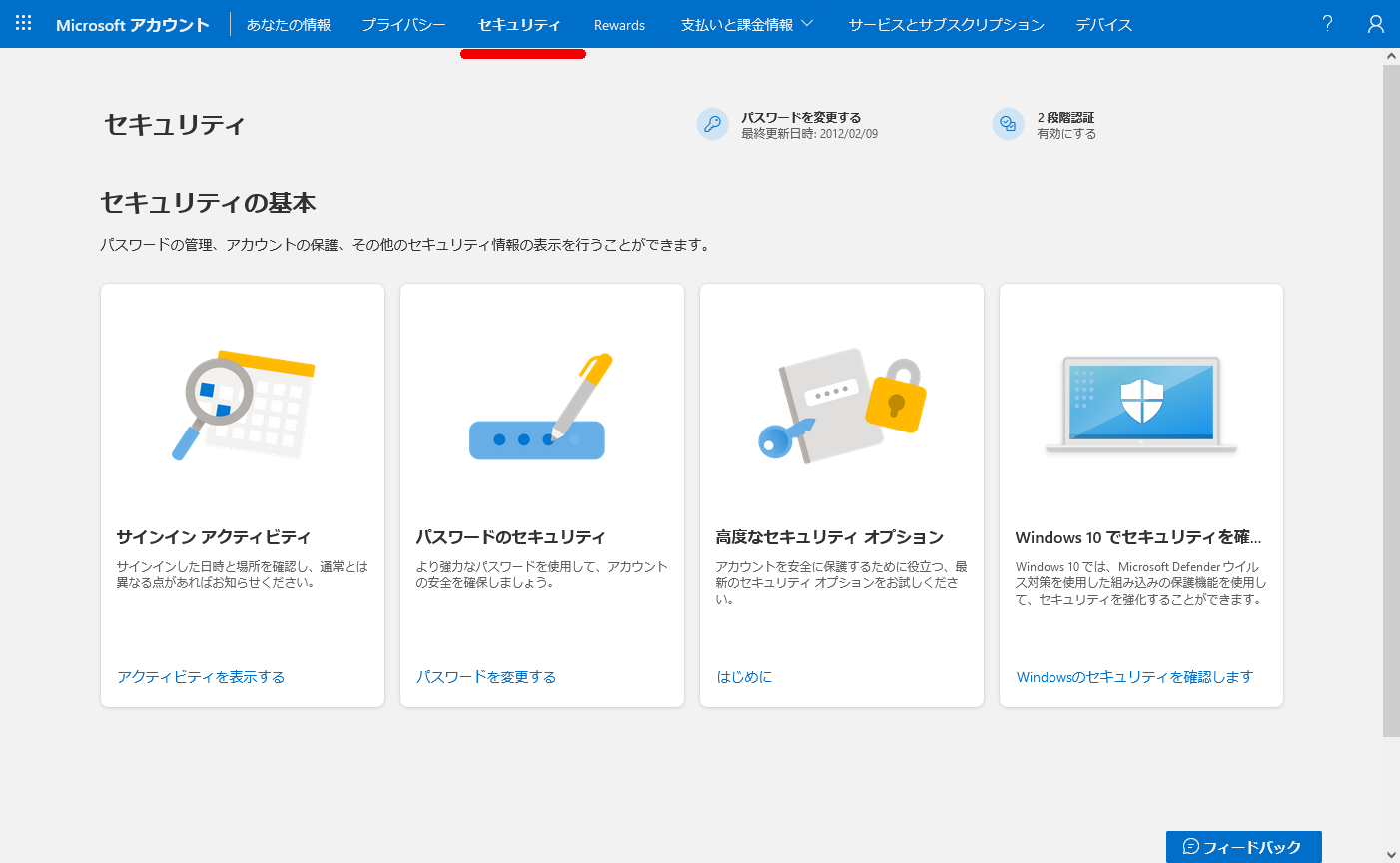Click the 有効にする text under 2段階認証
The height and width of the screenshot is (863, 1400).
tap(1066, 134)
